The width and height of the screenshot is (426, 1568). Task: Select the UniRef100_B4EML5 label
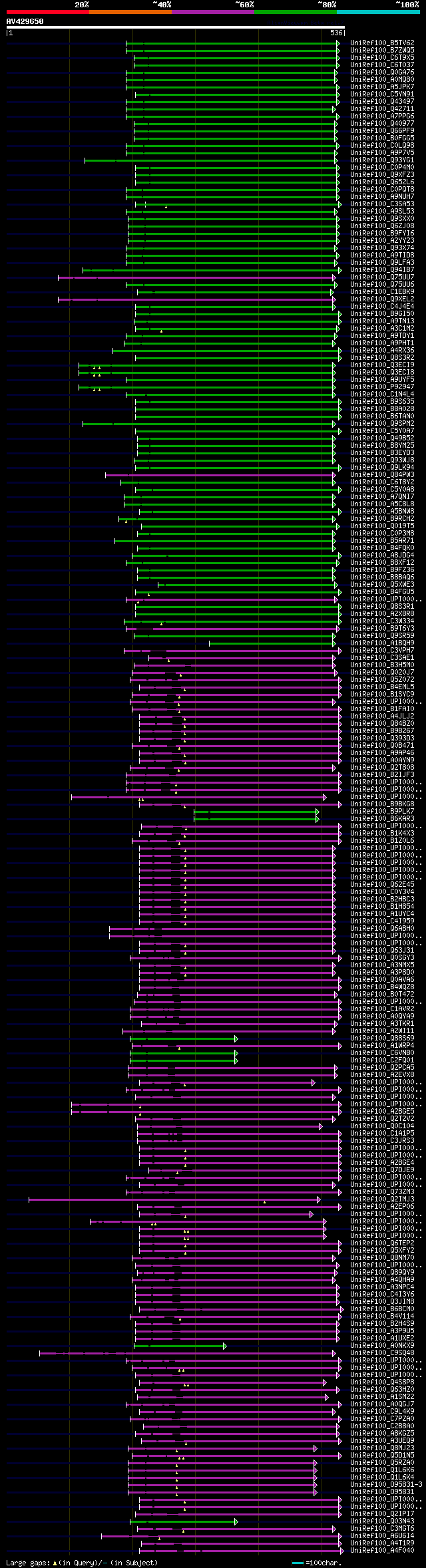coord(382,687)
